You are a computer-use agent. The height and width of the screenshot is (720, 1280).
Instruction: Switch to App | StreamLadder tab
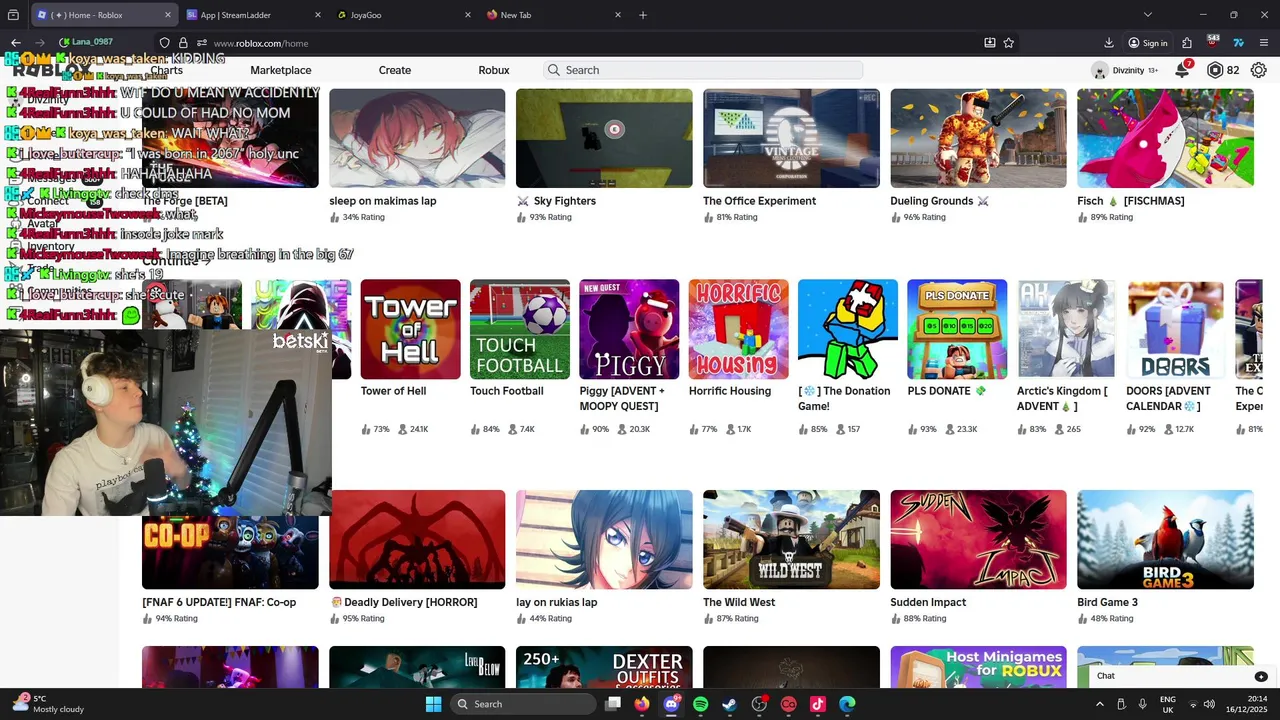tap(254, 15)
